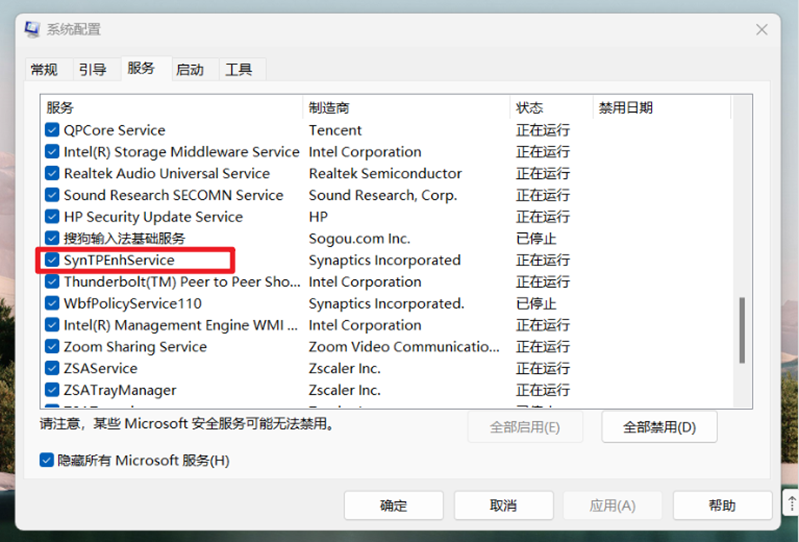This screenshot has width=799, height=542.
Task: Disable the ZSATrayManager service checkbox
Action: click(x=52, y=390)
